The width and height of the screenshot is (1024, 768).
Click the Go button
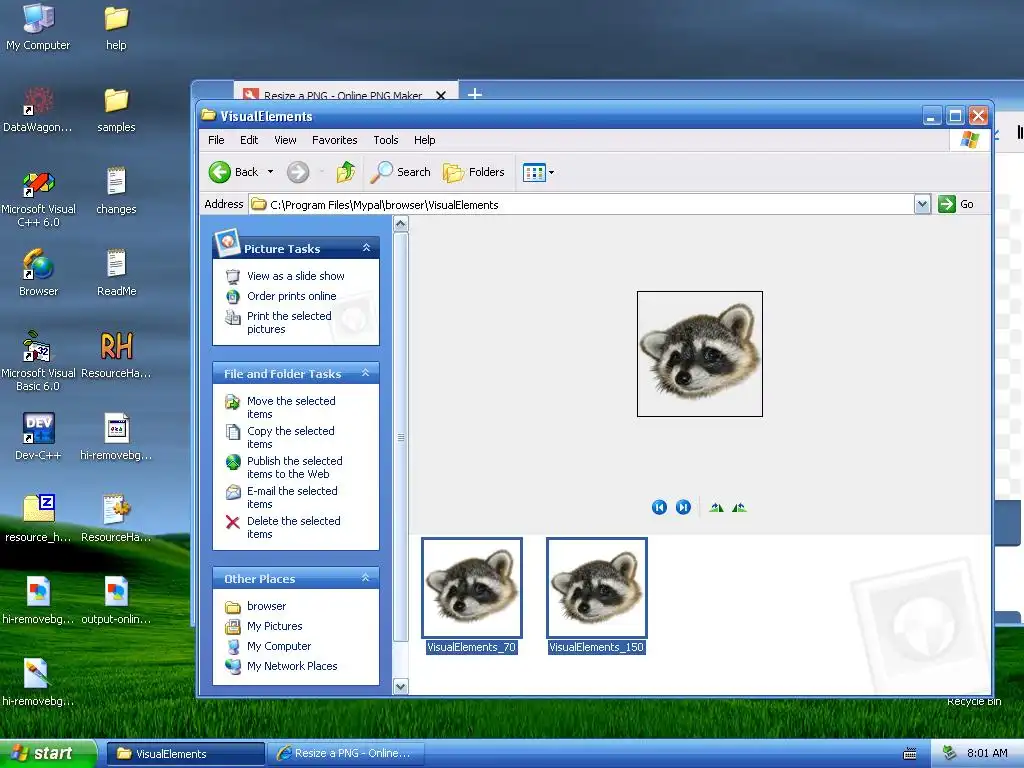[956, 204]
